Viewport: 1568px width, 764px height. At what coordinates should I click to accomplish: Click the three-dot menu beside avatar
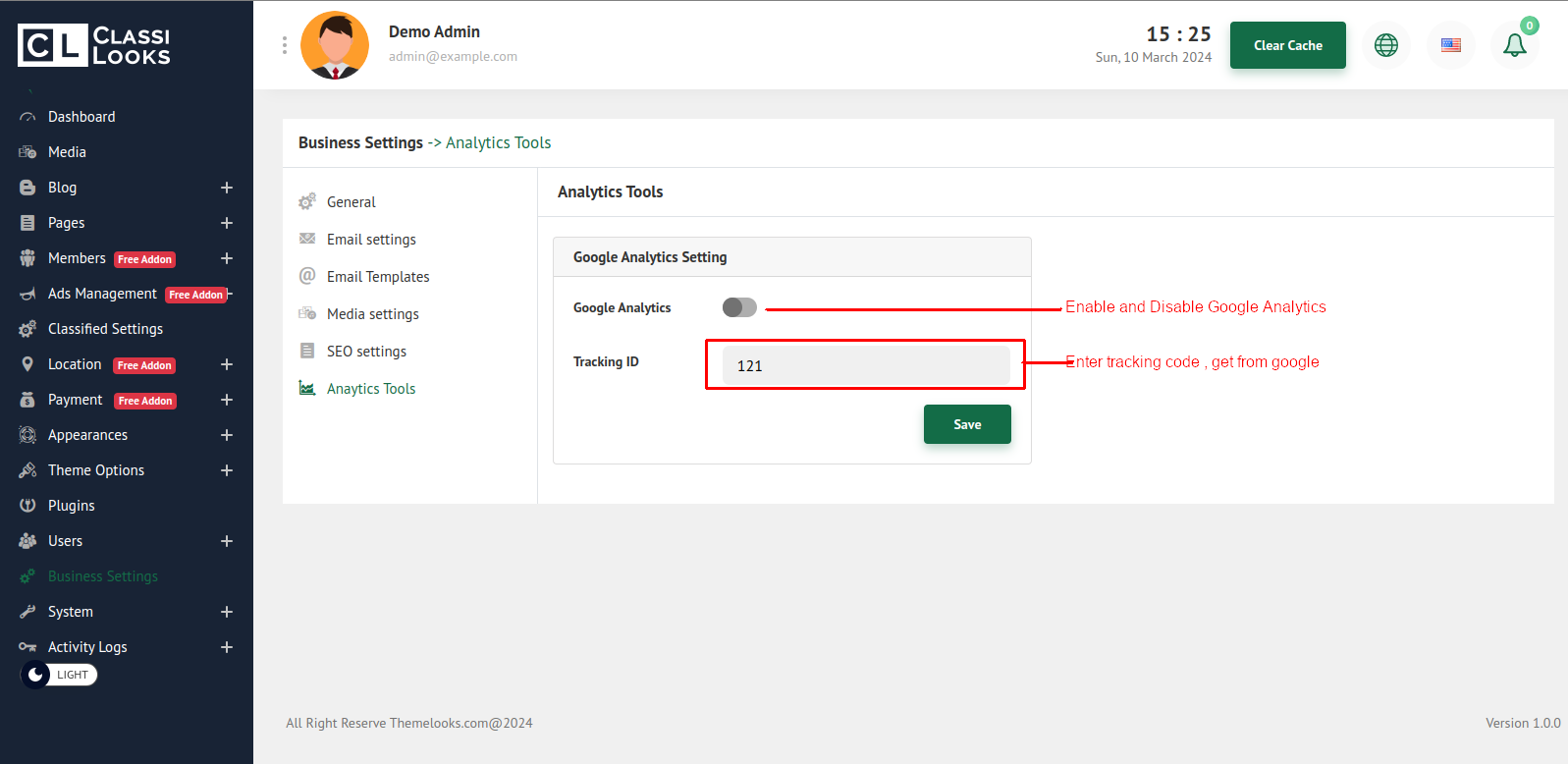pyautogui.click(x=285, y=45)
